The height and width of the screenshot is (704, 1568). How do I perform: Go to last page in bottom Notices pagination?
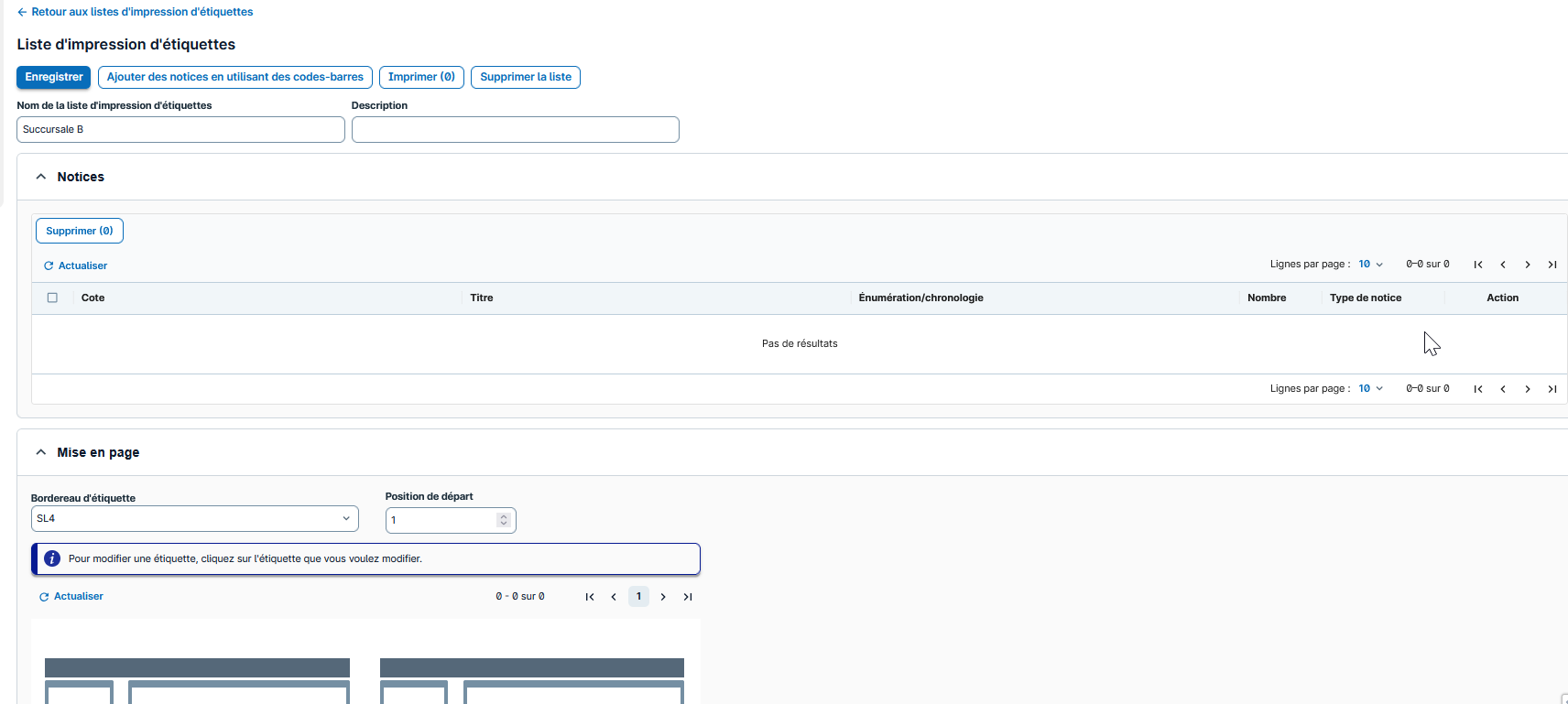(1552, 389)
